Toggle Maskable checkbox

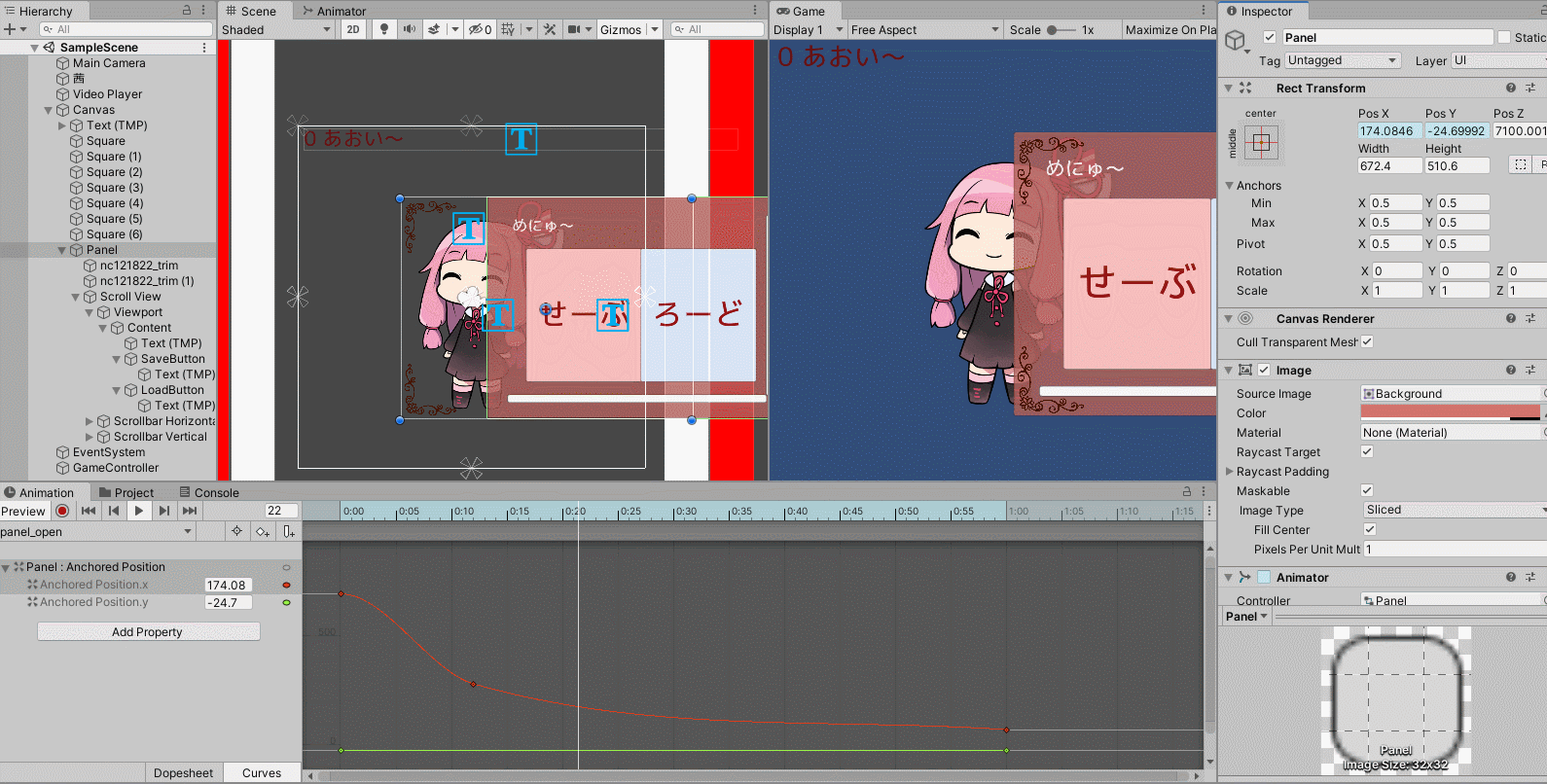tap(1367, 490)
